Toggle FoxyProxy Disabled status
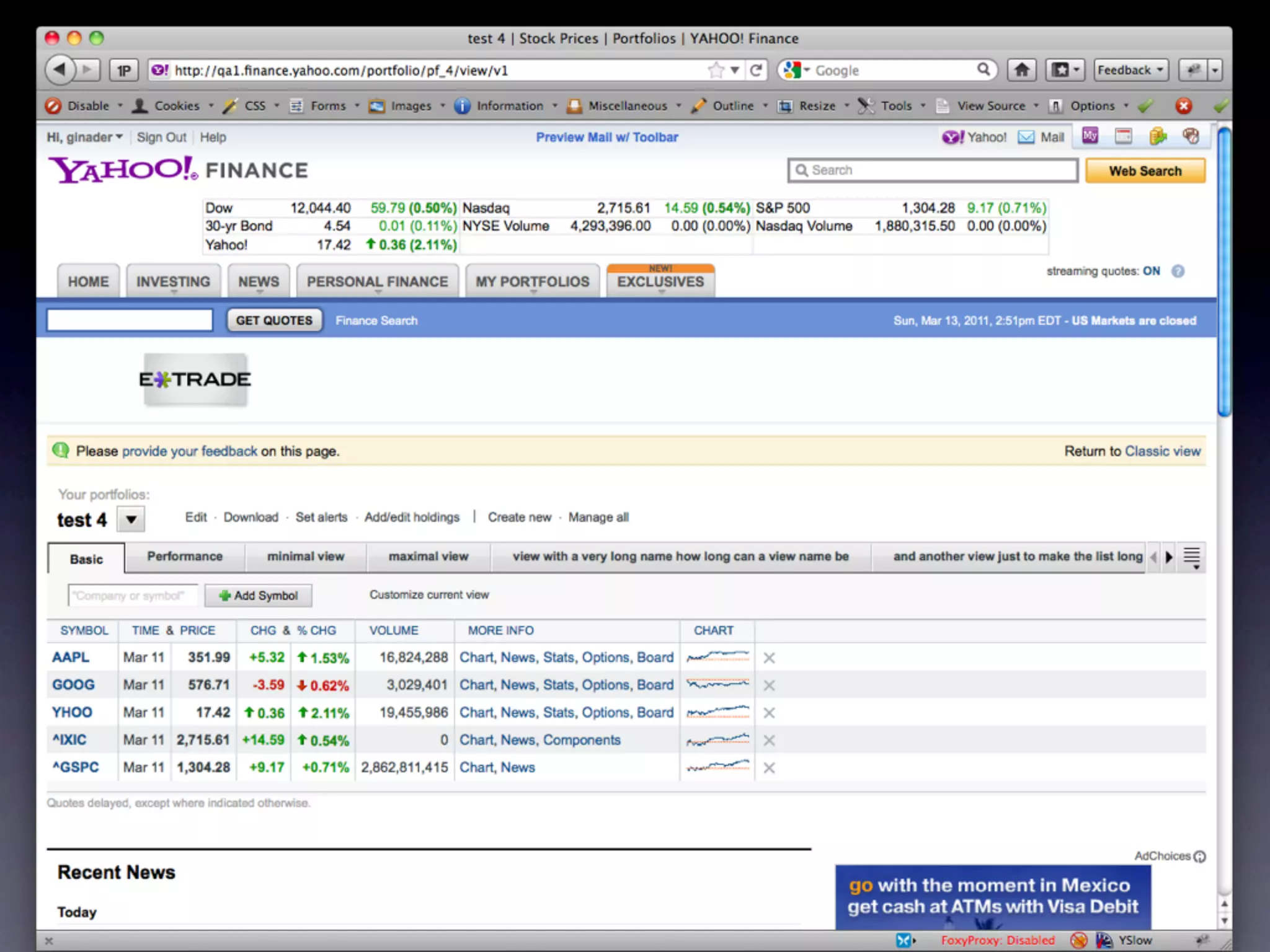 coord(997,940)
